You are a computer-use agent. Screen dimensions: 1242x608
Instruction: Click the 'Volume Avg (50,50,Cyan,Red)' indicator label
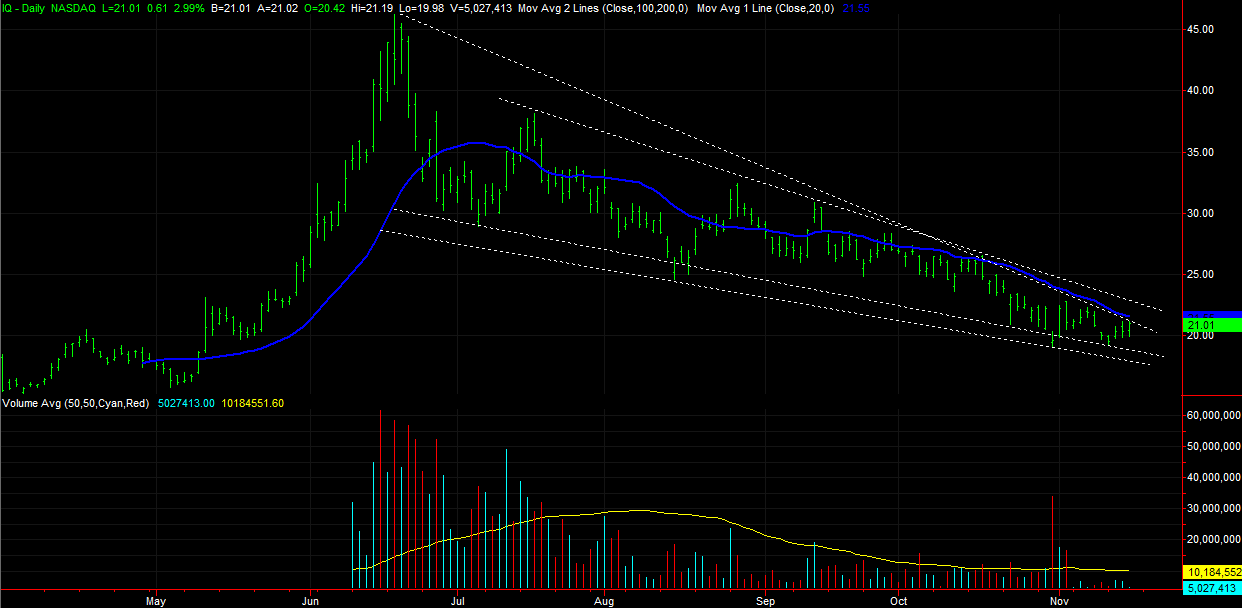click(78, 403)
